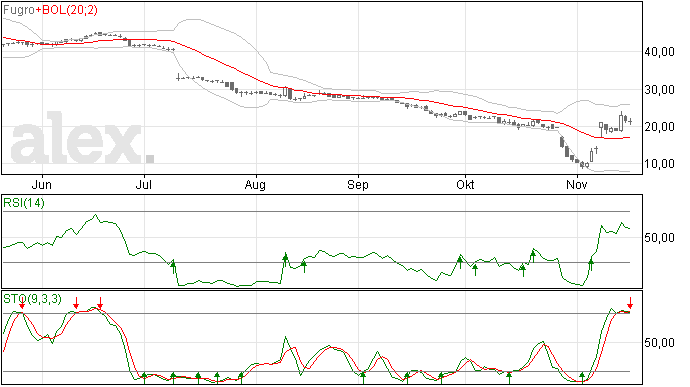The image size is (690, 387).
Task: Click the Fugro chart title
Action: [19, 10]
